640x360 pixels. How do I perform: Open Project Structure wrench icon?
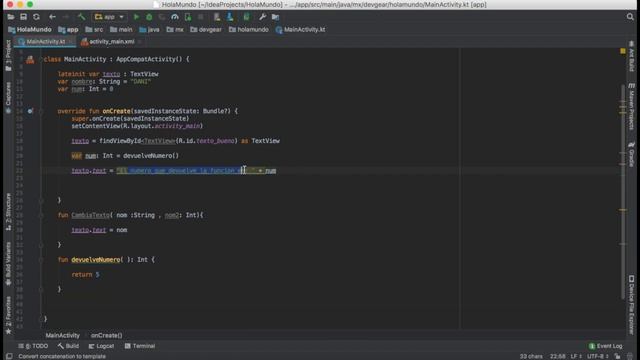click(262, 17)
